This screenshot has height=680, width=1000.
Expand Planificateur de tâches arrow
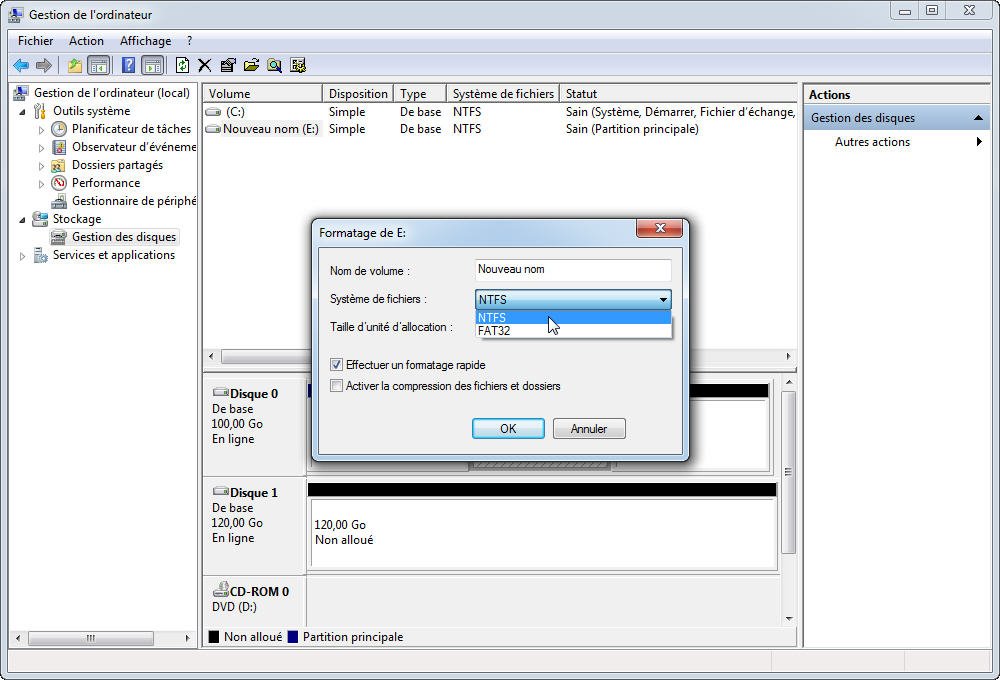point(41,129)
